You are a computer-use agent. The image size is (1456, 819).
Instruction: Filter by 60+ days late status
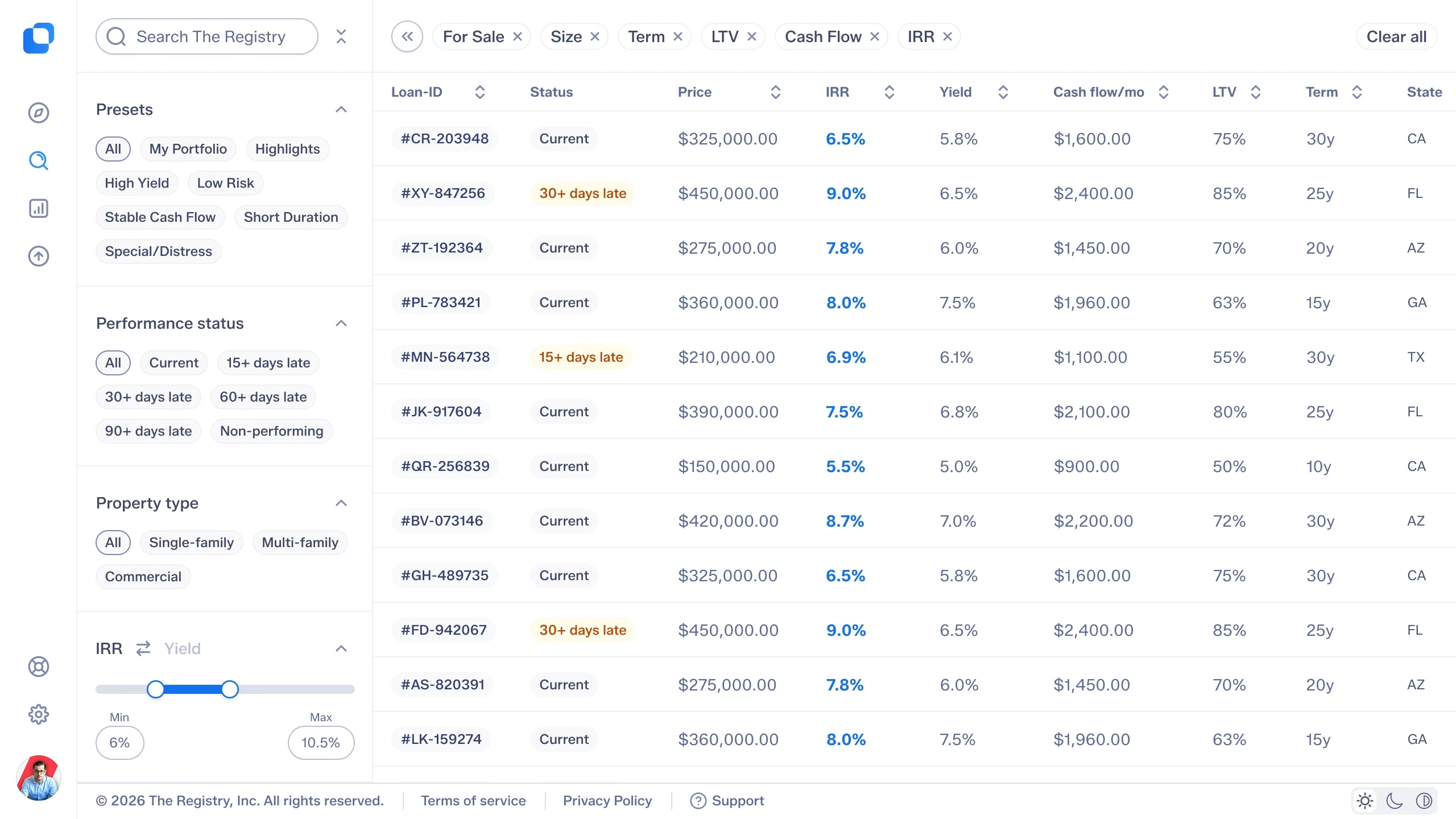coord(263,397)
